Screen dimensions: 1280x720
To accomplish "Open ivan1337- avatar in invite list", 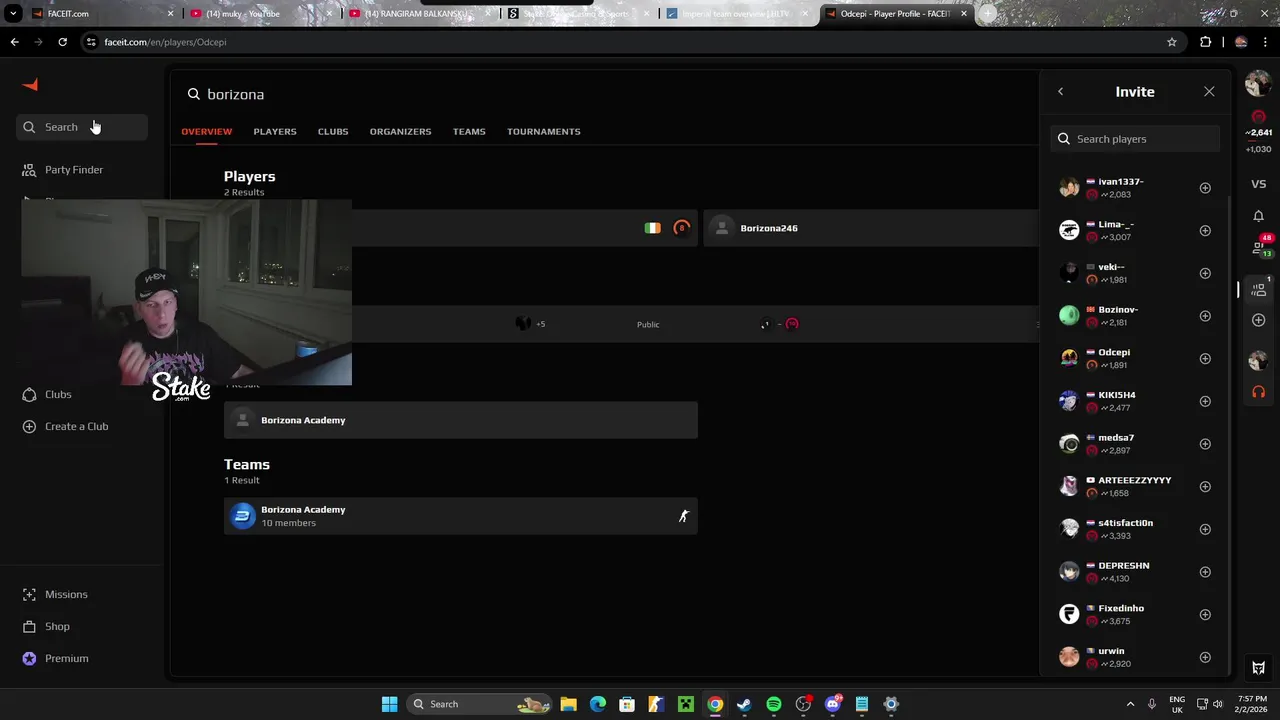I will coord(1069,188).
